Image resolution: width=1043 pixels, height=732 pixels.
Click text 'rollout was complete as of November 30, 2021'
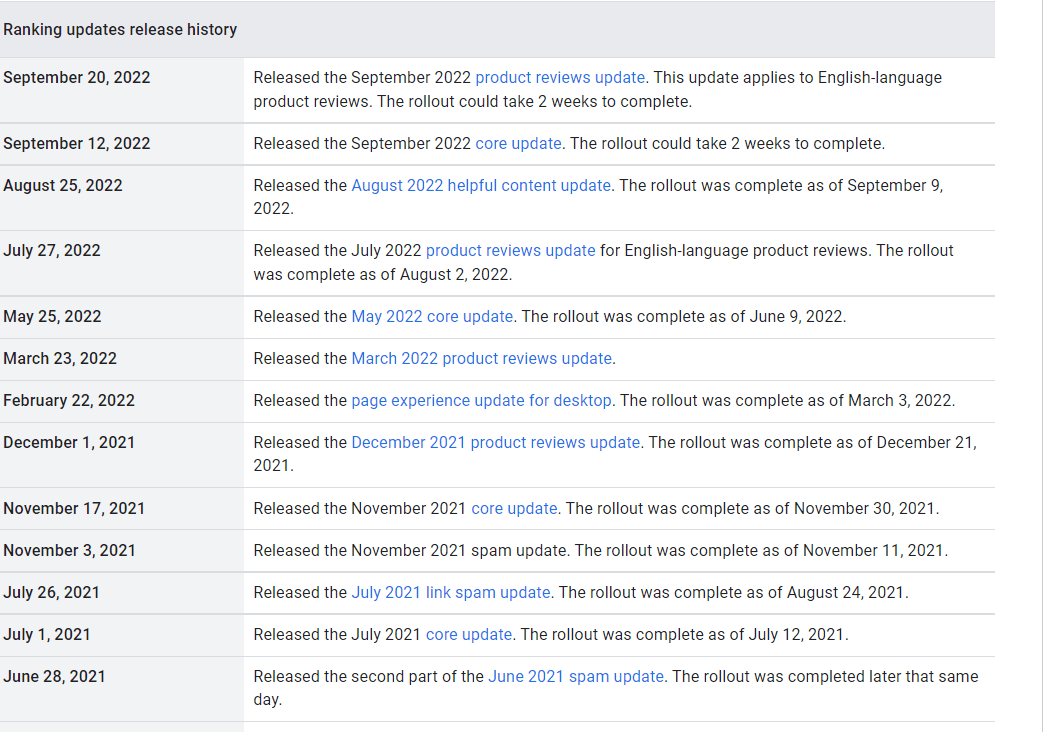click(765, 509)
